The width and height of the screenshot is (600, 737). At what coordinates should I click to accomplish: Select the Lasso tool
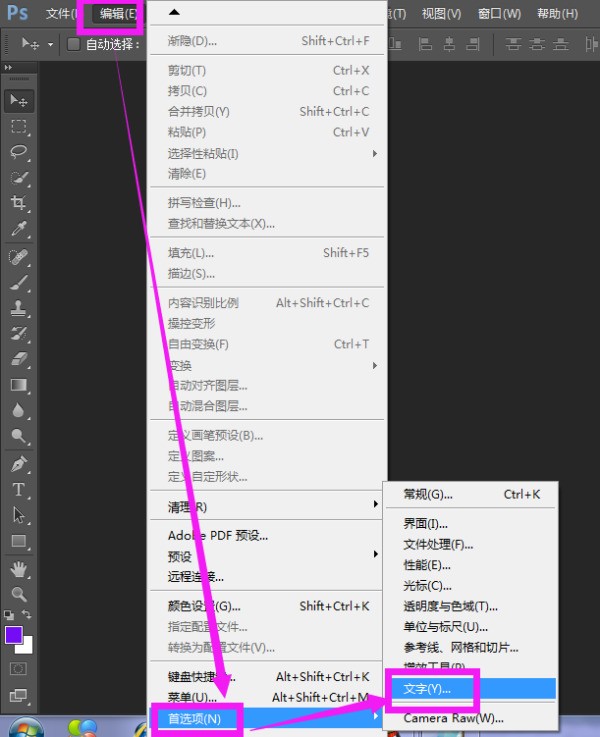tap(19, 152)
